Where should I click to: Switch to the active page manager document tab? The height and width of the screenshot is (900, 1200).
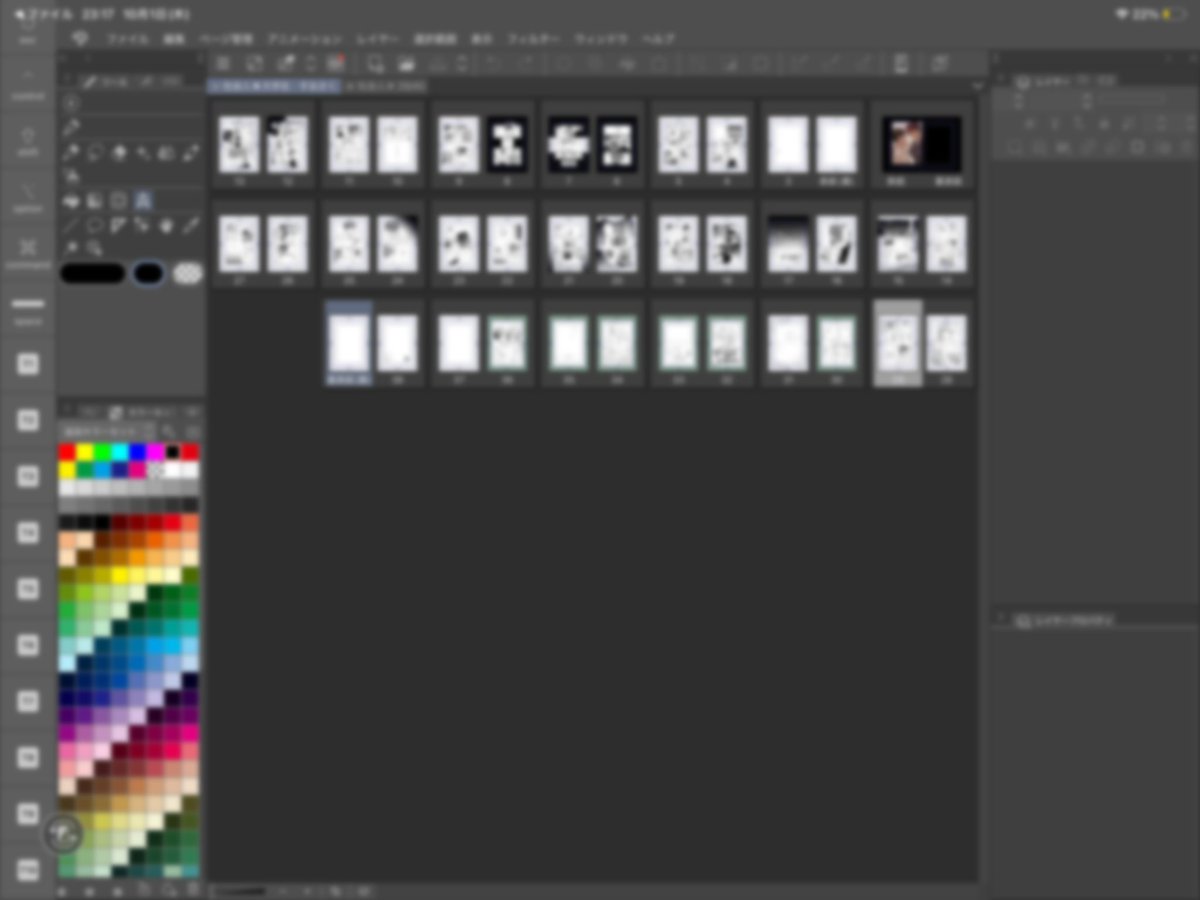click(272, 87)
